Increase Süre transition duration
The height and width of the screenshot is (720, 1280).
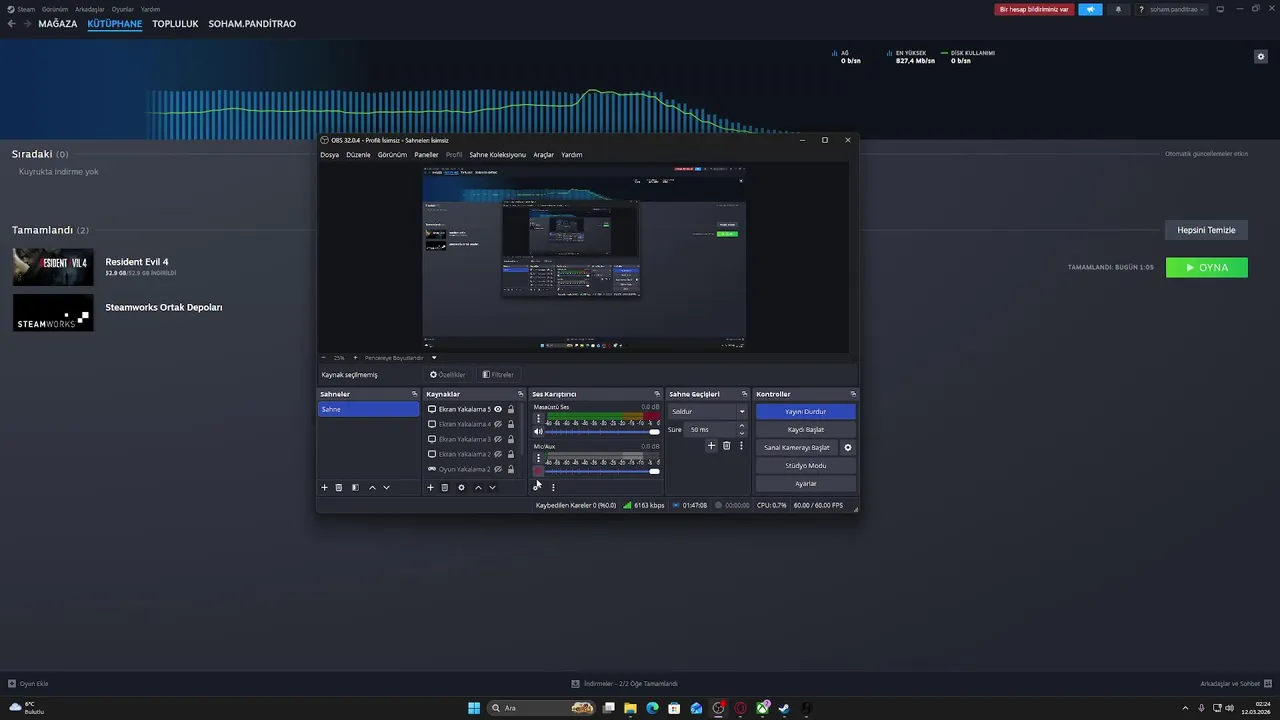click(741, 426)
